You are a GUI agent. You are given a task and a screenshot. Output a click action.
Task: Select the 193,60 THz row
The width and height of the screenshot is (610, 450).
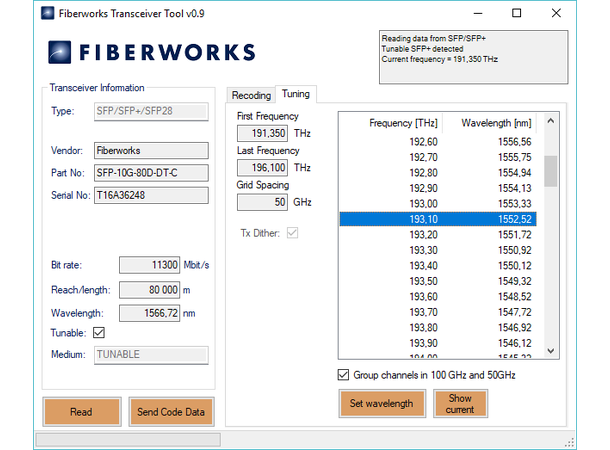[438, 297]
